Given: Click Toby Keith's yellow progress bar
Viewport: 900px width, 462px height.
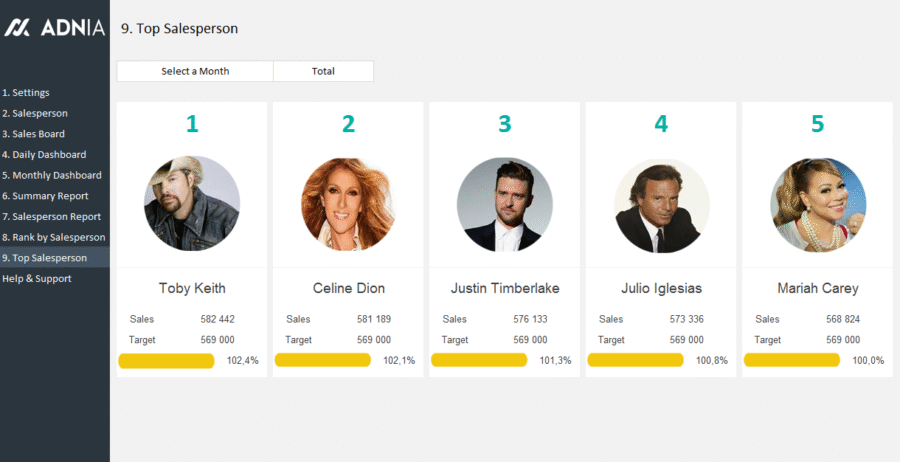Looking at the screenshot, I should coord(166,361).
